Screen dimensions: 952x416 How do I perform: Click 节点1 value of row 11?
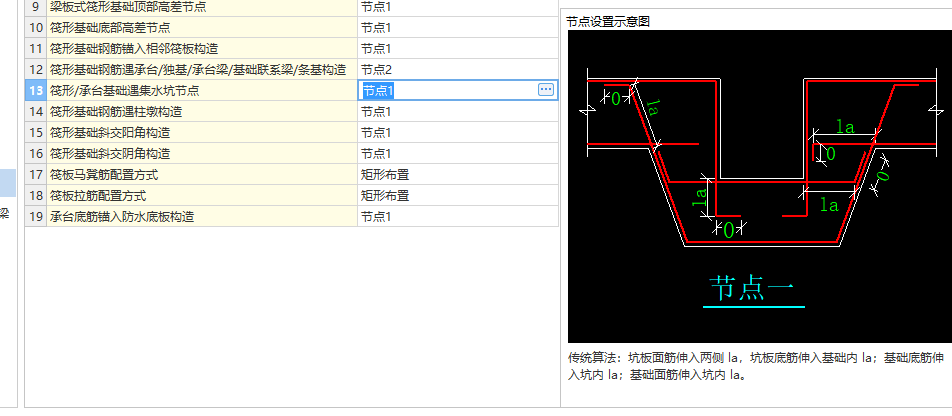coord(458,49)
